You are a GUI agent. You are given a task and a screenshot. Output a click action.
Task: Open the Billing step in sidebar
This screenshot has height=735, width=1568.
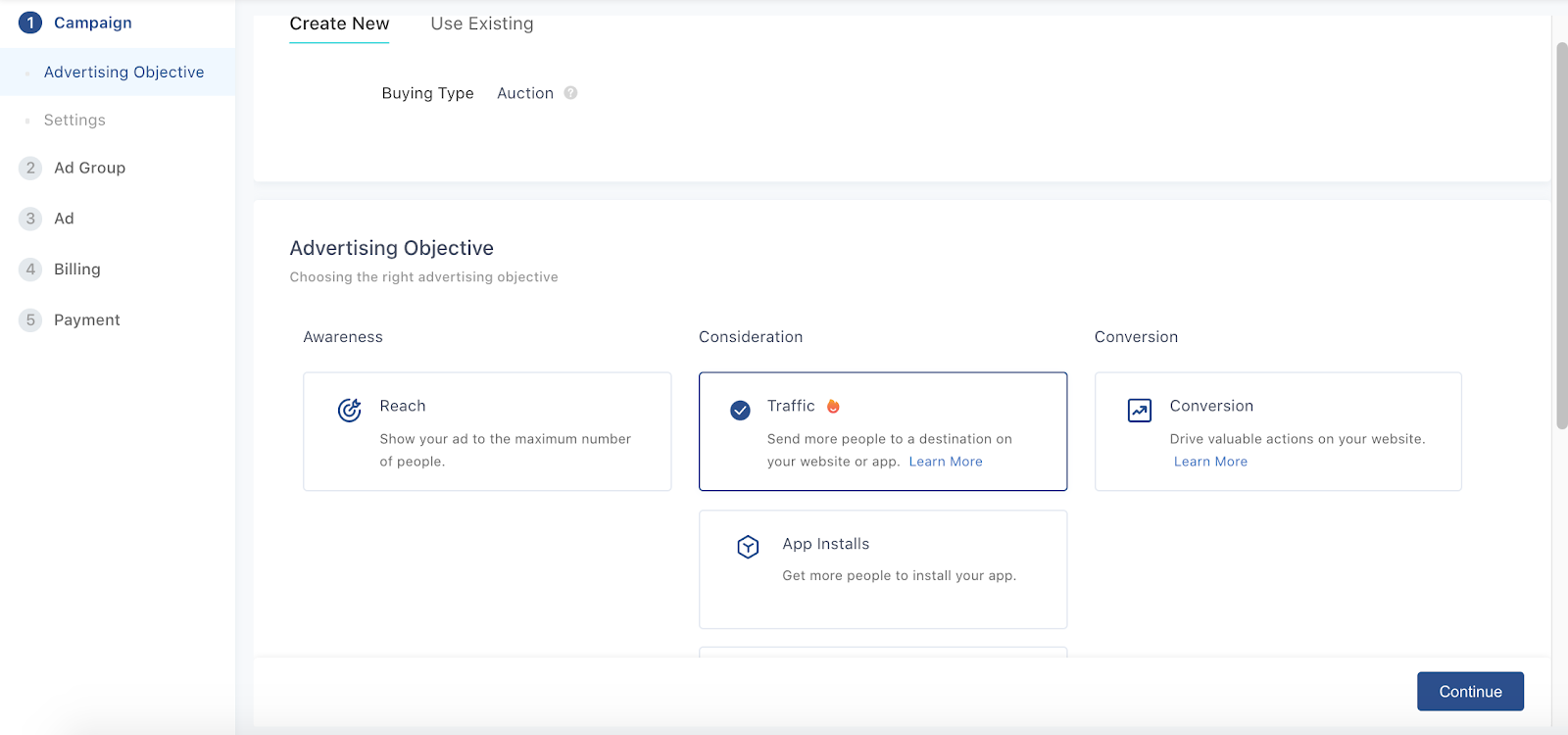coord(77,269)
